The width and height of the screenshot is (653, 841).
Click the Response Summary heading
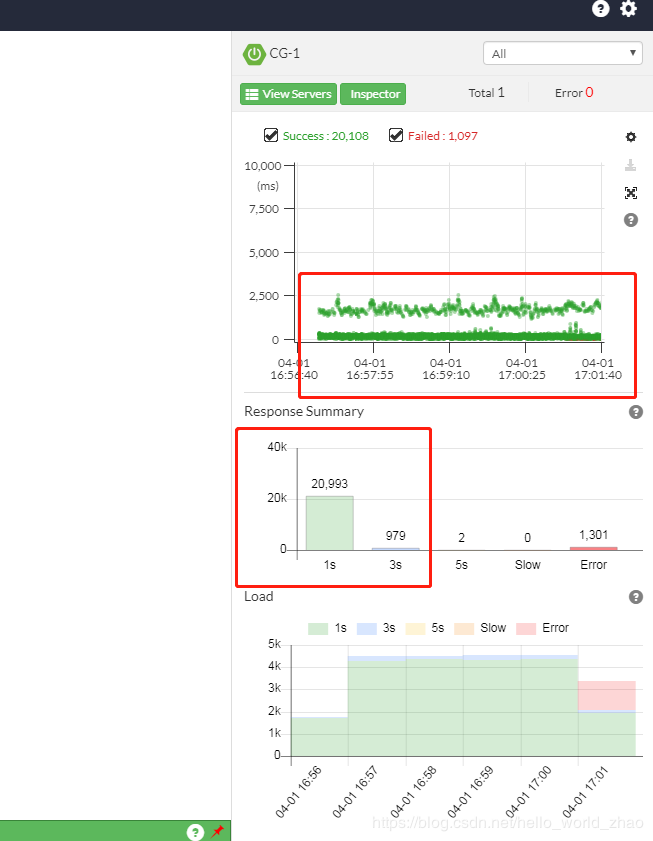(x=304, y=411)
